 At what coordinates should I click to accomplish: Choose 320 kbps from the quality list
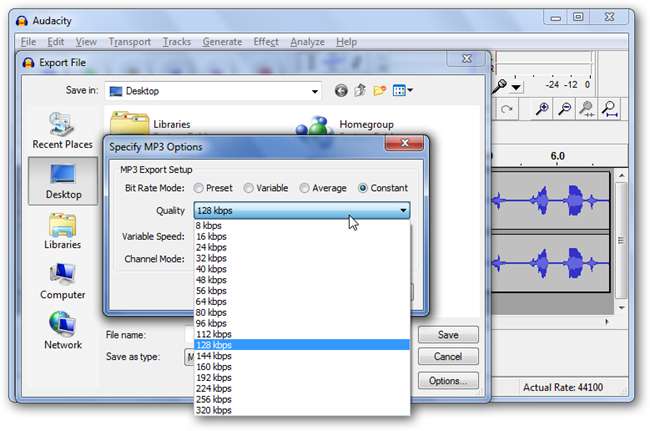click(213, 409)
